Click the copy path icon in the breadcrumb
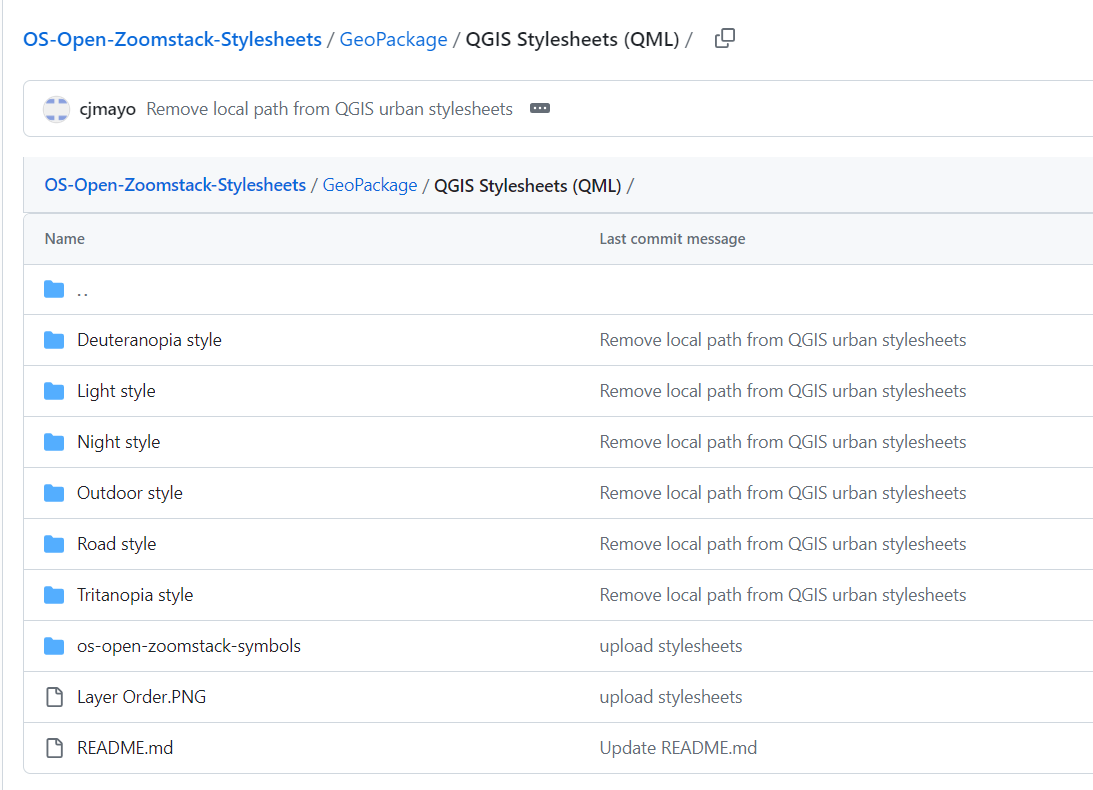Viewport: 1093px width, 790px height. click(x=724, y=37)
